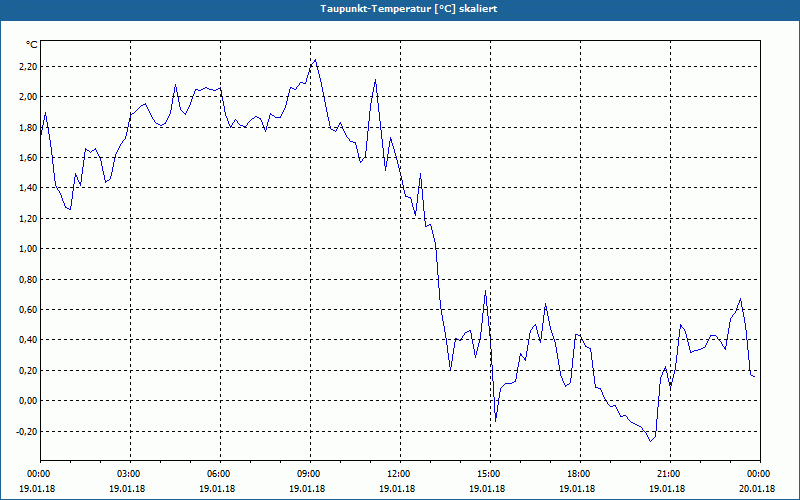800x500 pixels.
Task: Click the 06:00 time axis label
Action: pyautogui.click(x=220, y=474)
